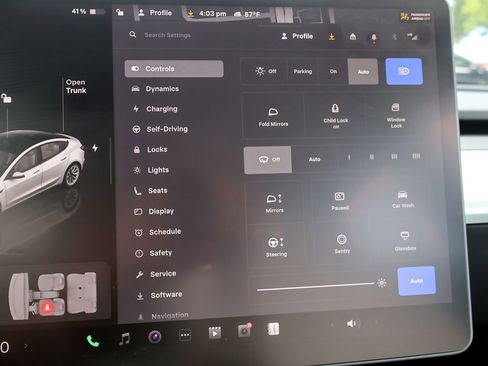This screenshot has width=488, height=366.
Task: Open Steering adjustment
Action: pos(276,246)
